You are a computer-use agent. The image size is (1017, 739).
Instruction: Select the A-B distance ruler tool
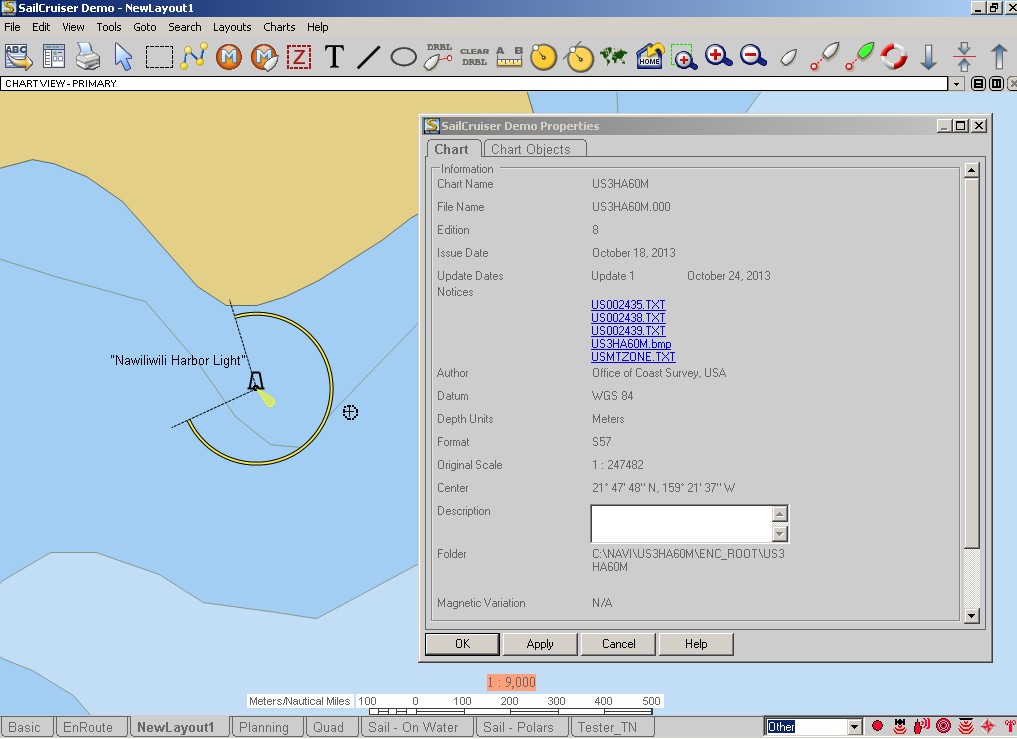click(509, 57)
